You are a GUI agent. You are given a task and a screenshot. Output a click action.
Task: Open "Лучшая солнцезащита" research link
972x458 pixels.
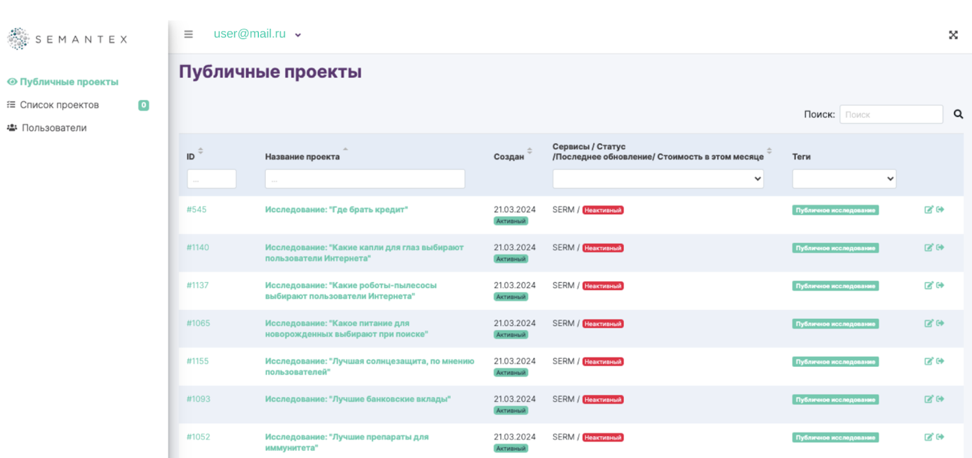click(370, 367)
